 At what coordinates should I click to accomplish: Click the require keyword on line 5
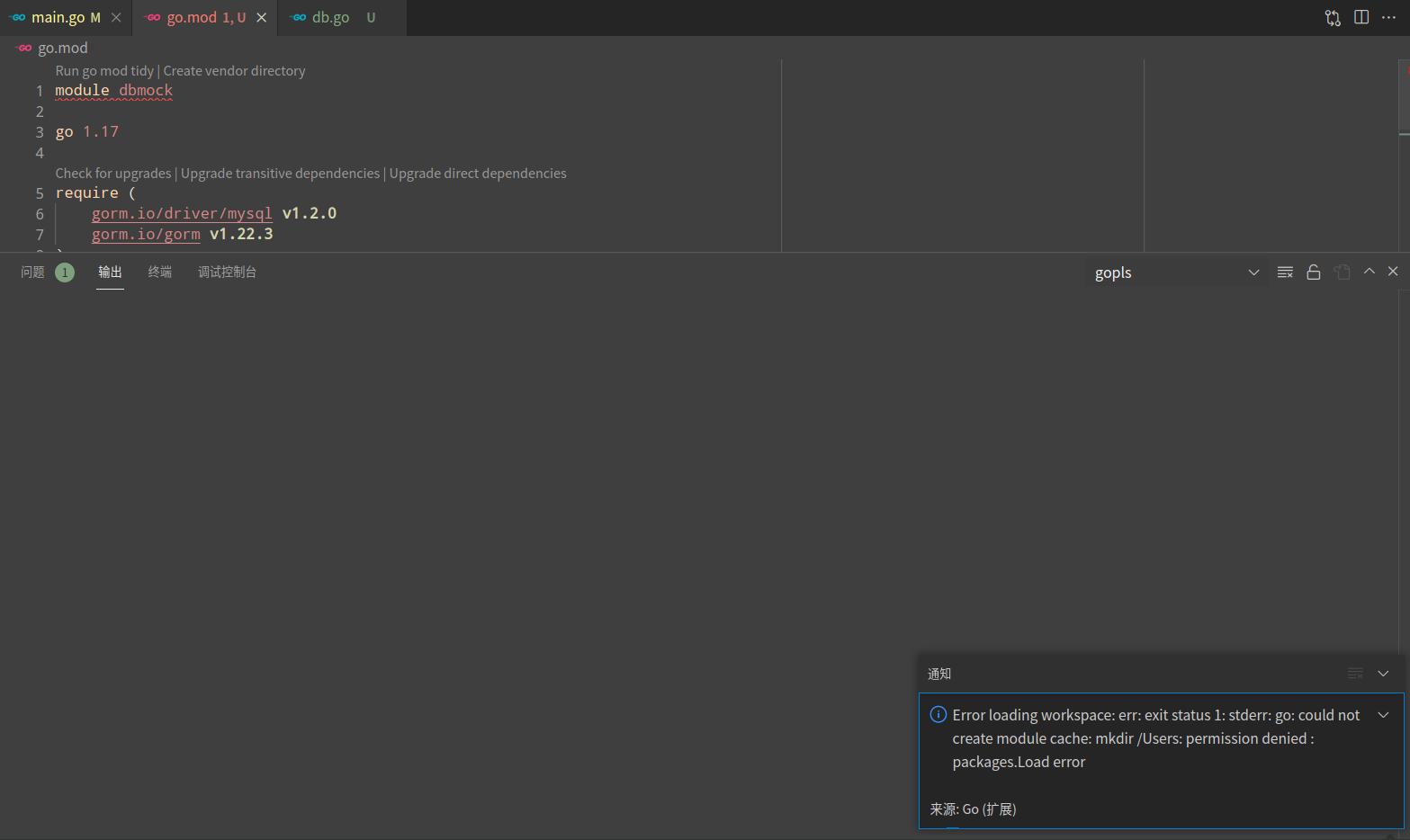86,192
